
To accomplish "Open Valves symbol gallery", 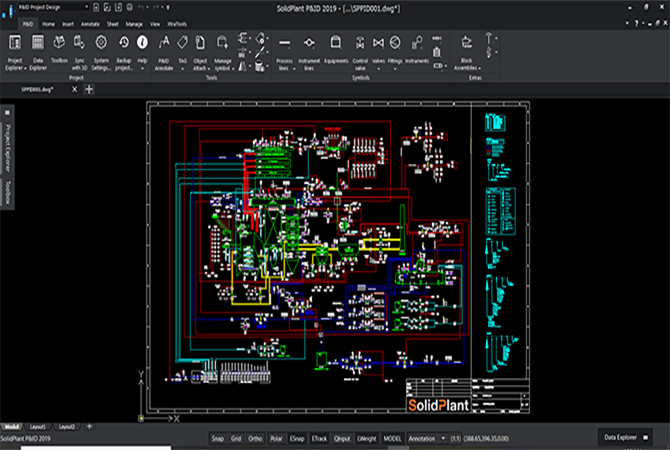I will pyautogui.click(x=378, y=49).
